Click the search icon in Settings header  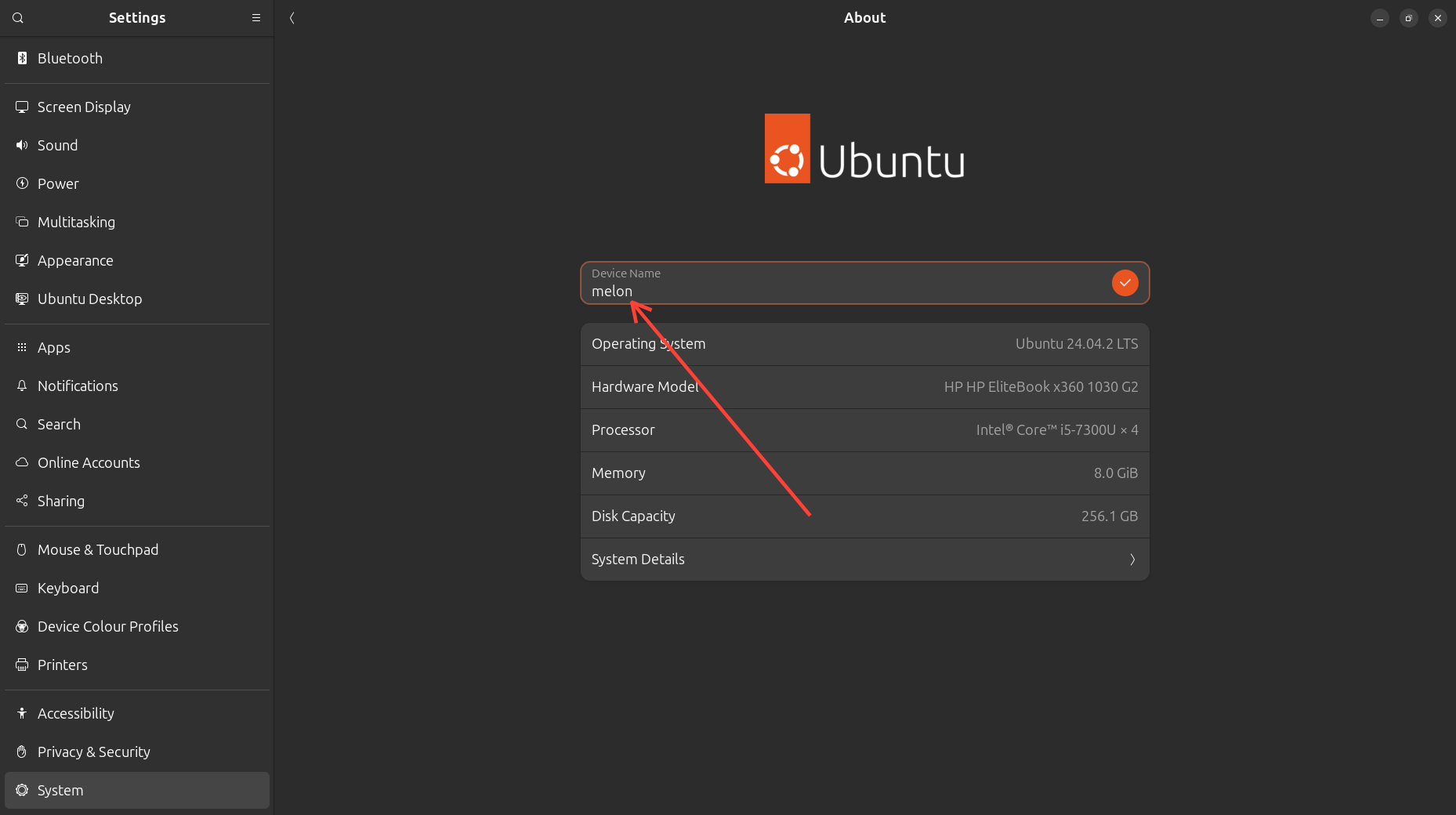tap(18, 18)
